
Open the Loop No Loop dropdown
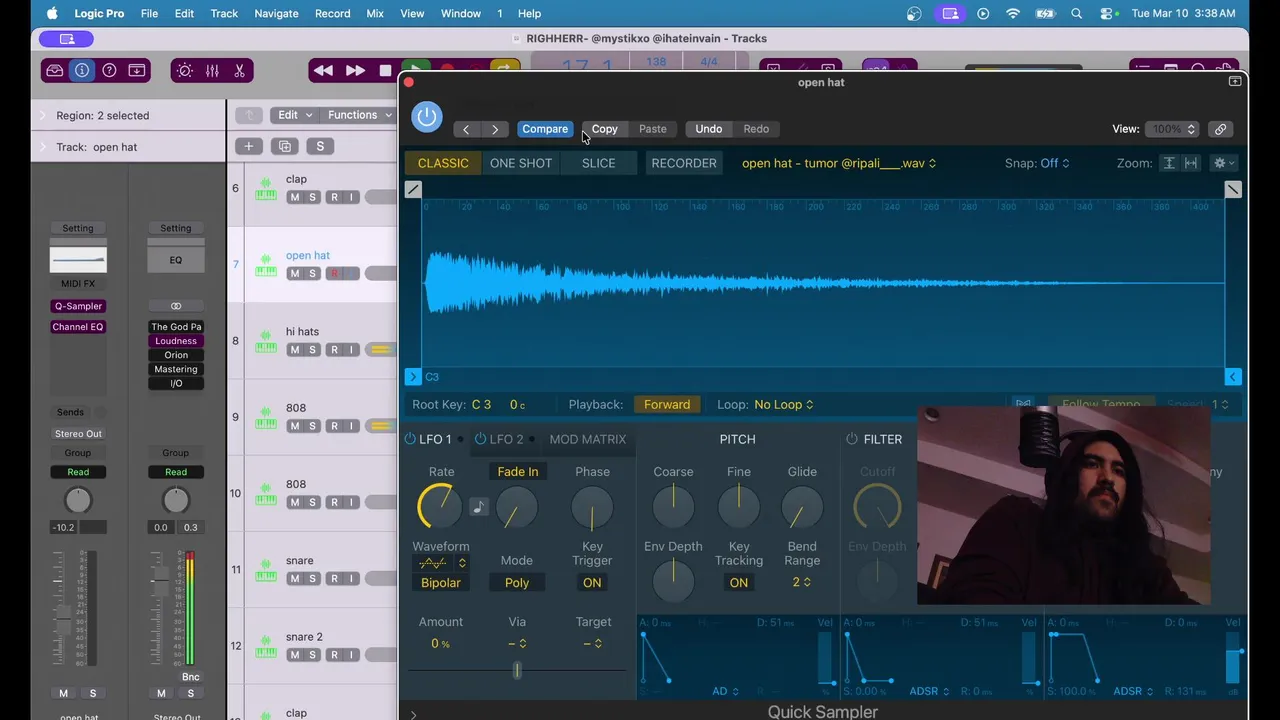[x=784, y=404]
